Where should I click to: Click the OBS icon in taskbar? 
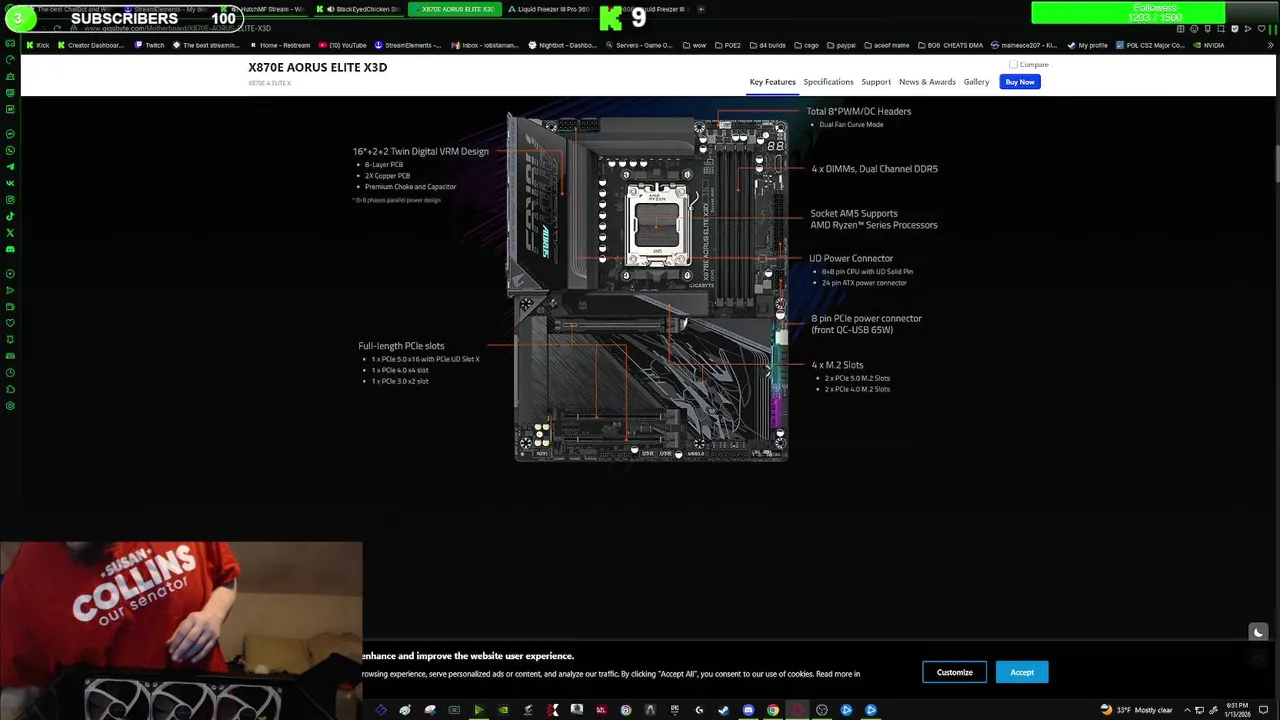click(x=821, y=710)
